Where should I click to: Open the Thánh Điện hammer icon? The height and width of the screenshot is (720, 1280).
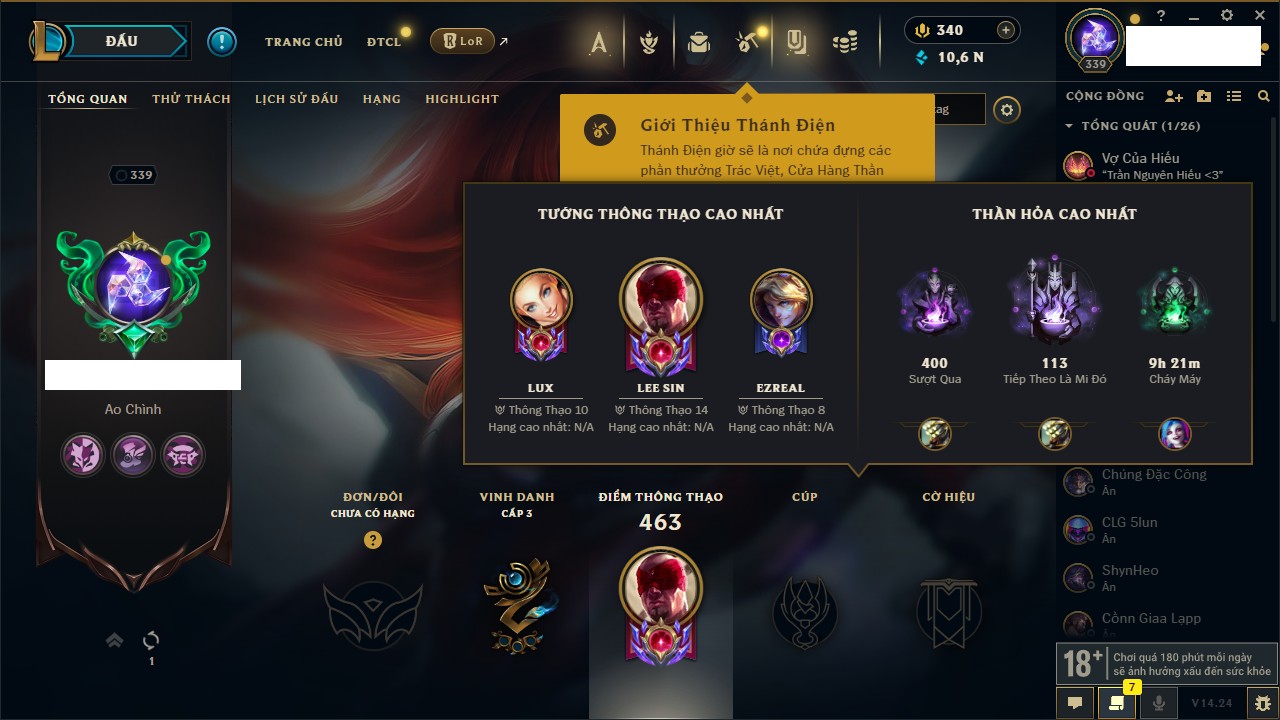[x=746, y=42]
